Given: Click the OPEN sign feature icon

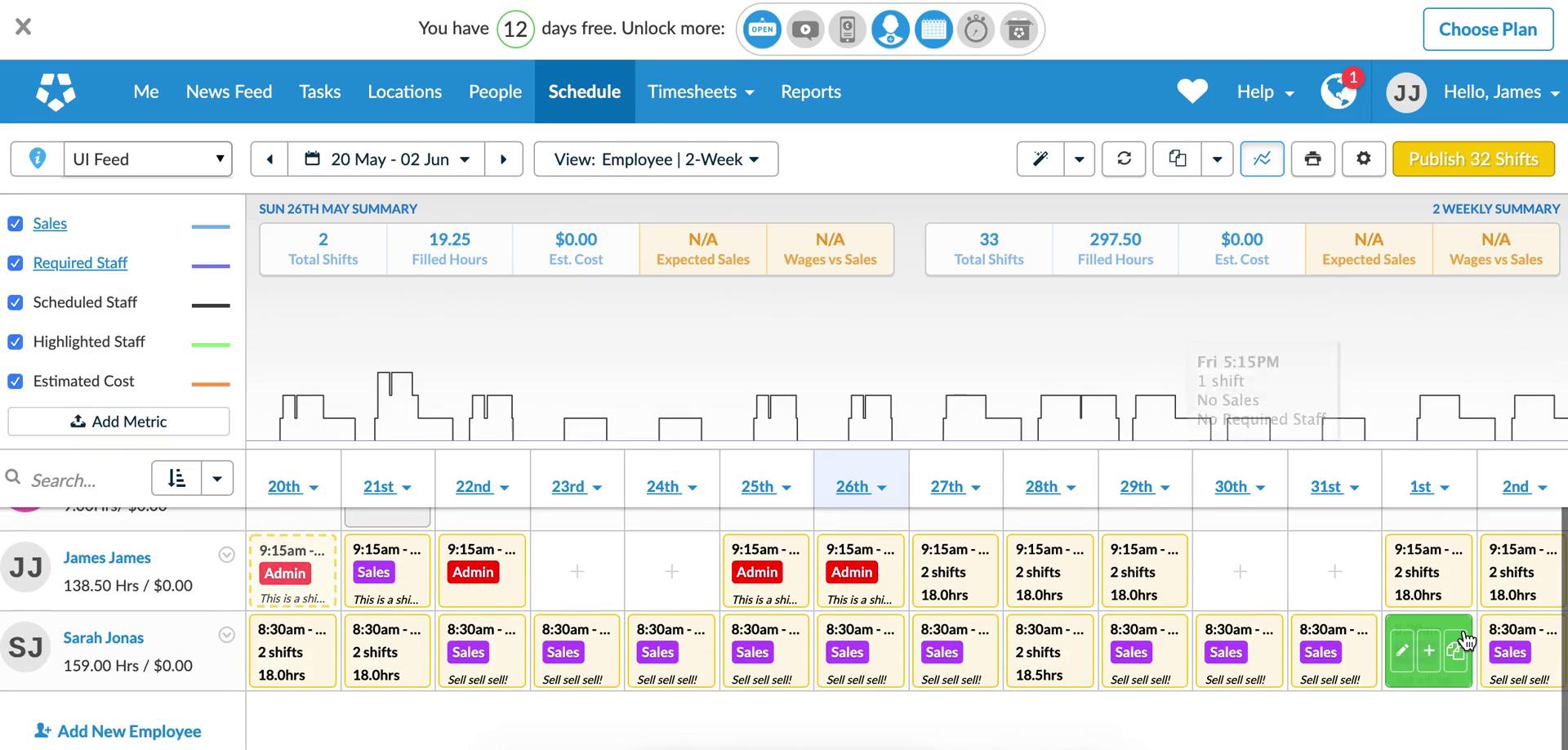Looking at the screenshot, I should tap(762, 29).
